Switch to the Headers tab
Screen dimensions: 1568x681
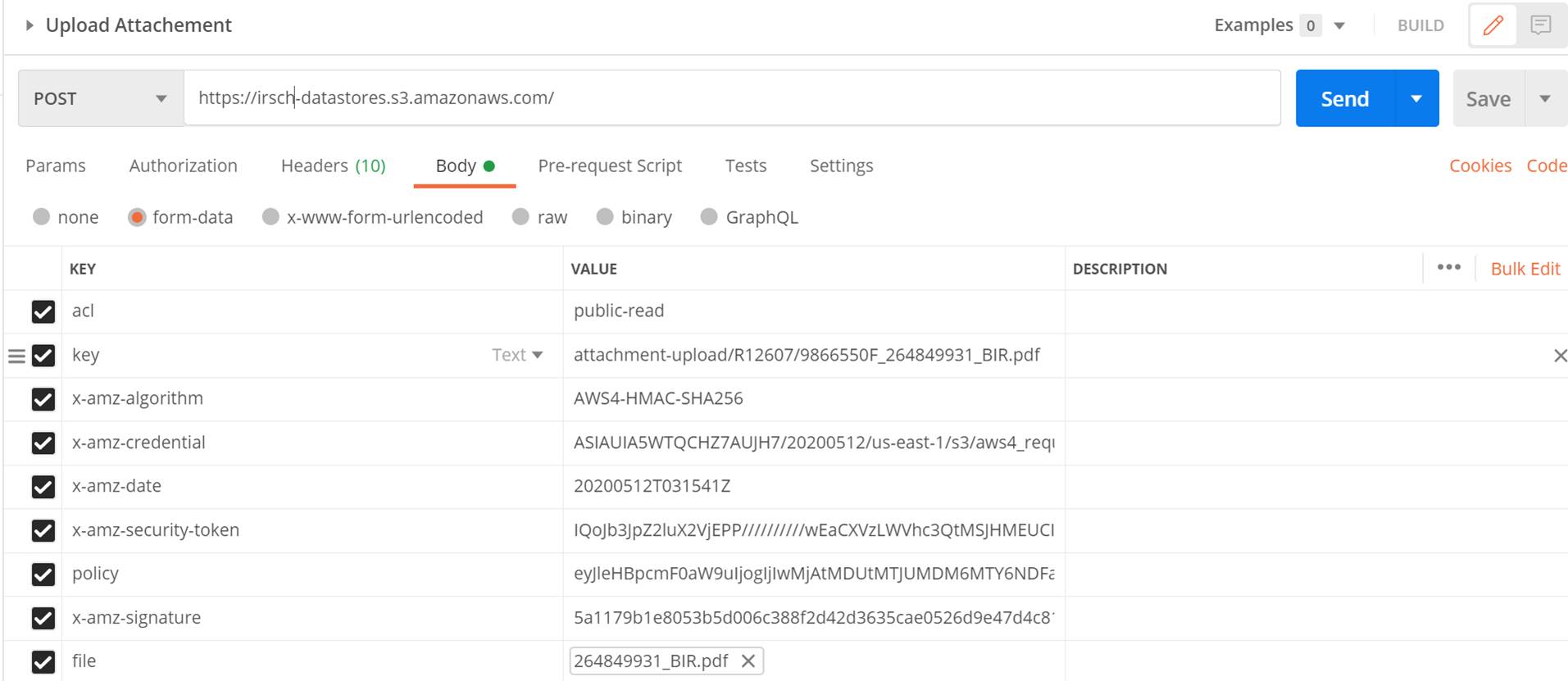[333, 166]
